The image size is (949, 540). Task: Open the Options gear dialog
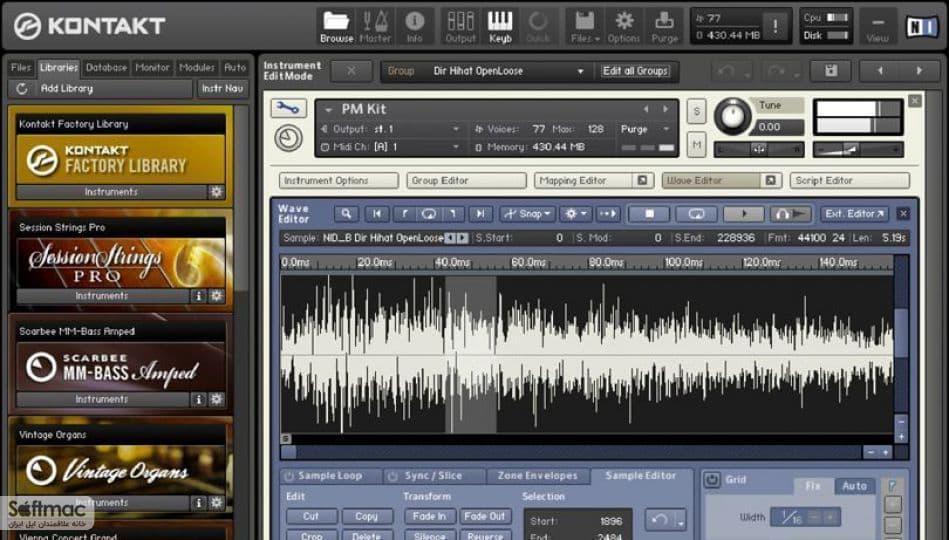point(623,27)
